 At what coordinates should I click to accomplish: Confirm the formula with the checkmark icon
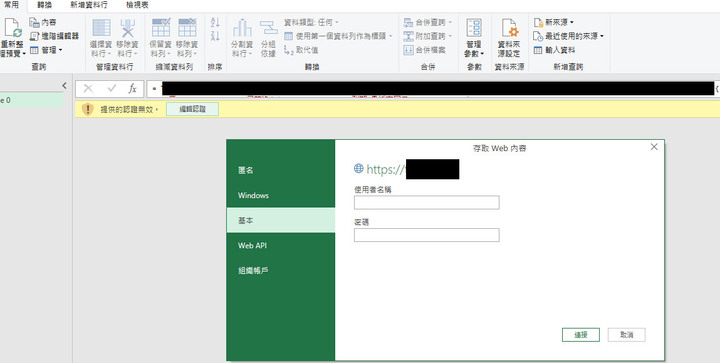click(x=112, y=89)
